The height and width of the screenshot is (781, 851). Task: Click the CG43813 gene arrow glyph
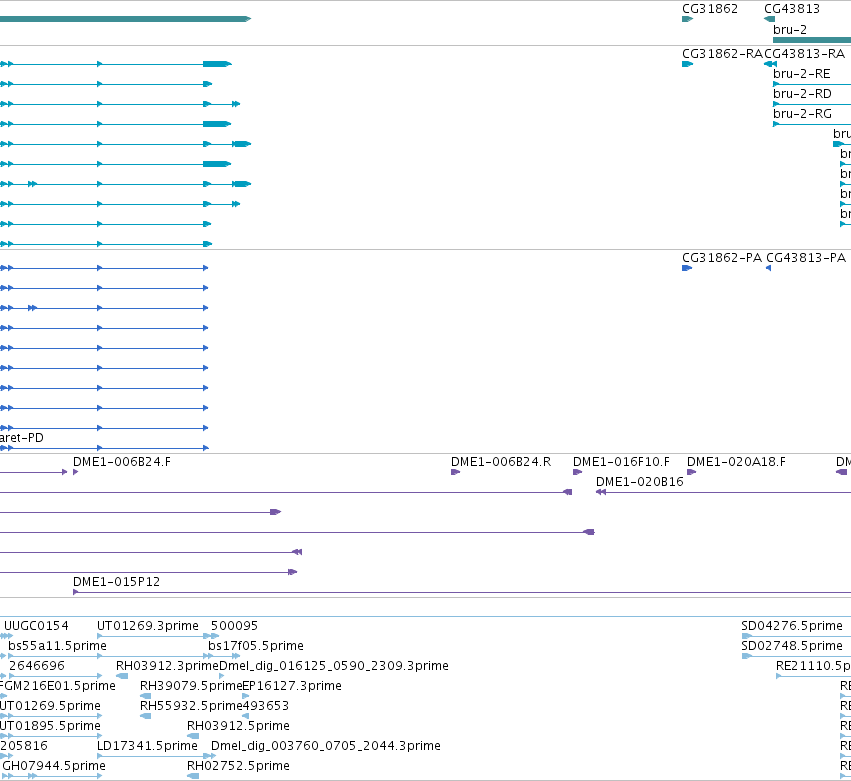coord(769,19)
